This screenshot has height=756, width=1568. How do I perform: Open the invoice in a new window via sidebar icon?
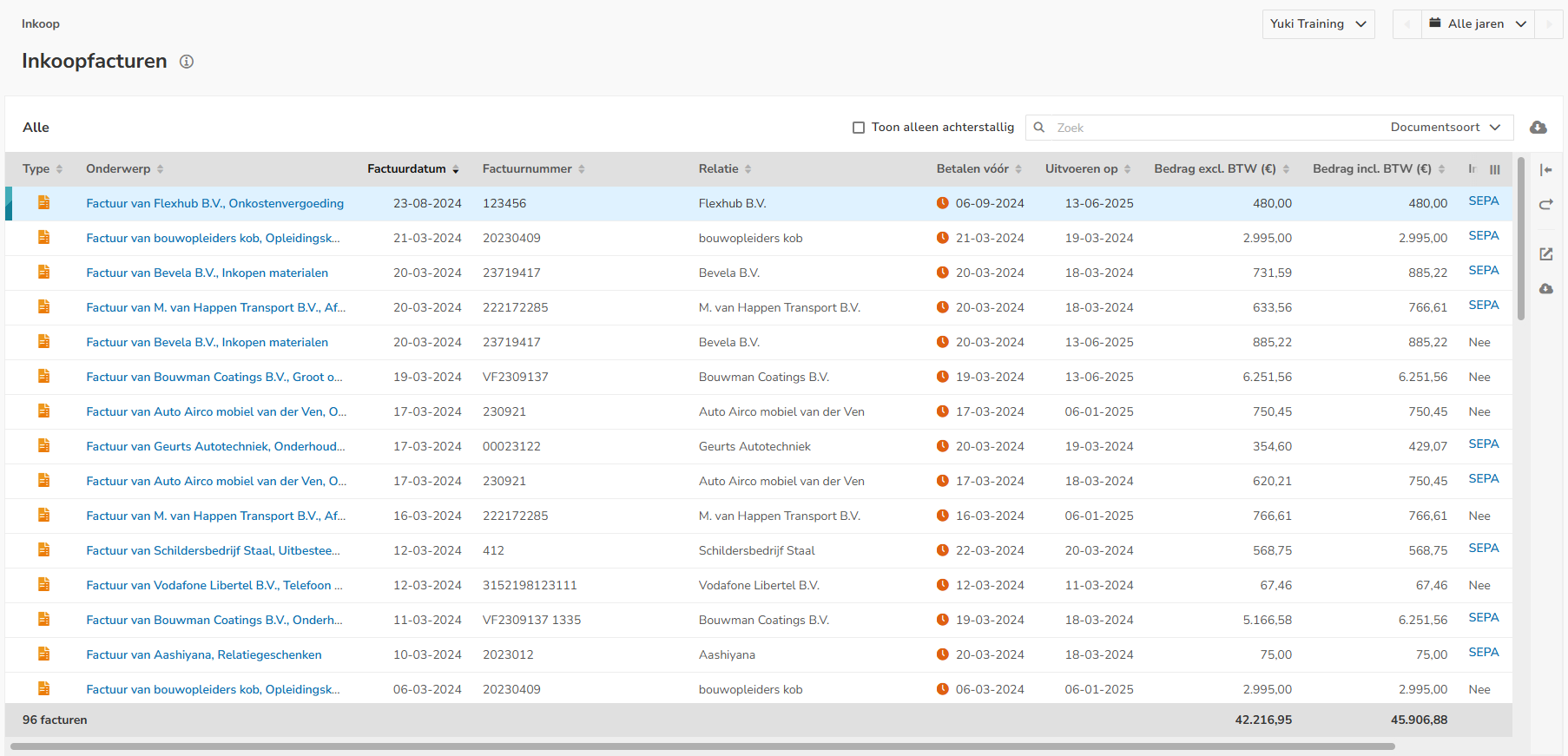1546,254
